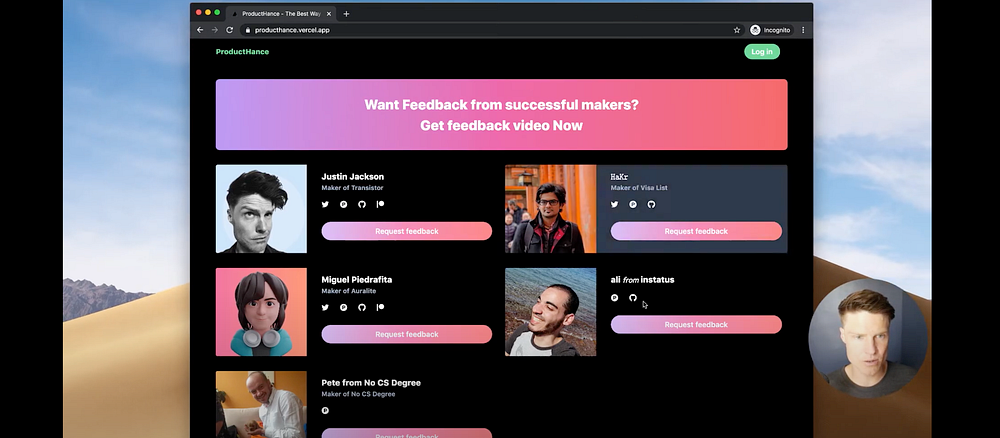
Task: Click Miguel Piedrafita's avatar image
Action: [261, 312]
